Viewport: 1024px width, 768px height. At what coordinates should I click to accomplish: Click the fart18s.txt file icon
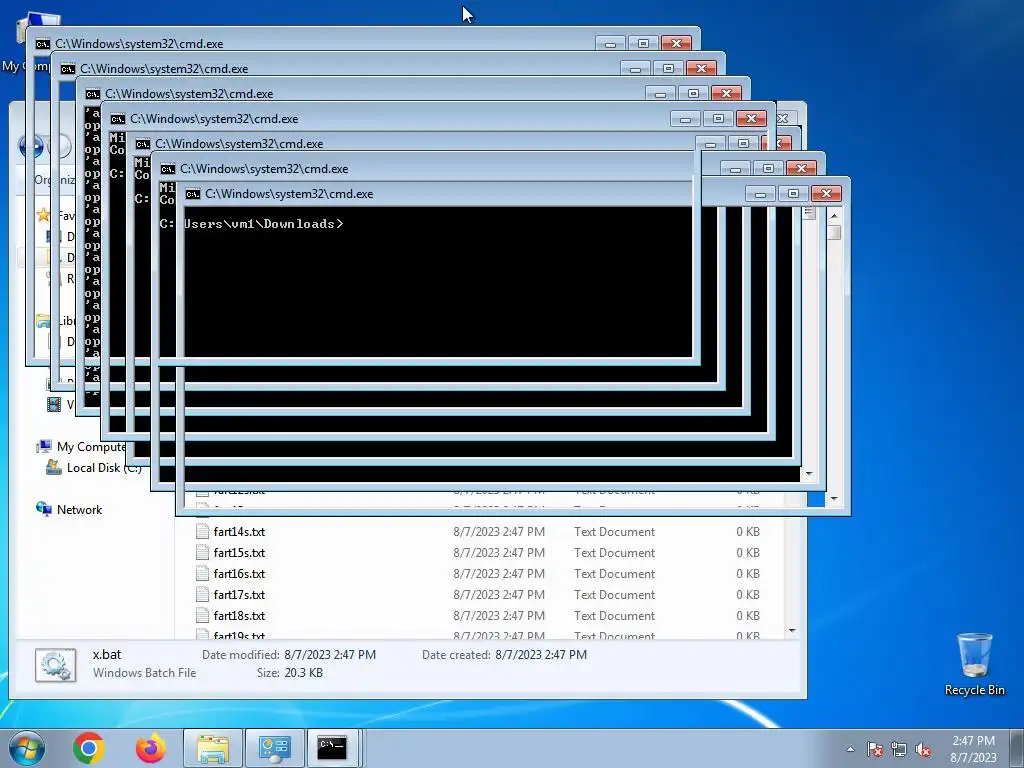coord(202,615)
